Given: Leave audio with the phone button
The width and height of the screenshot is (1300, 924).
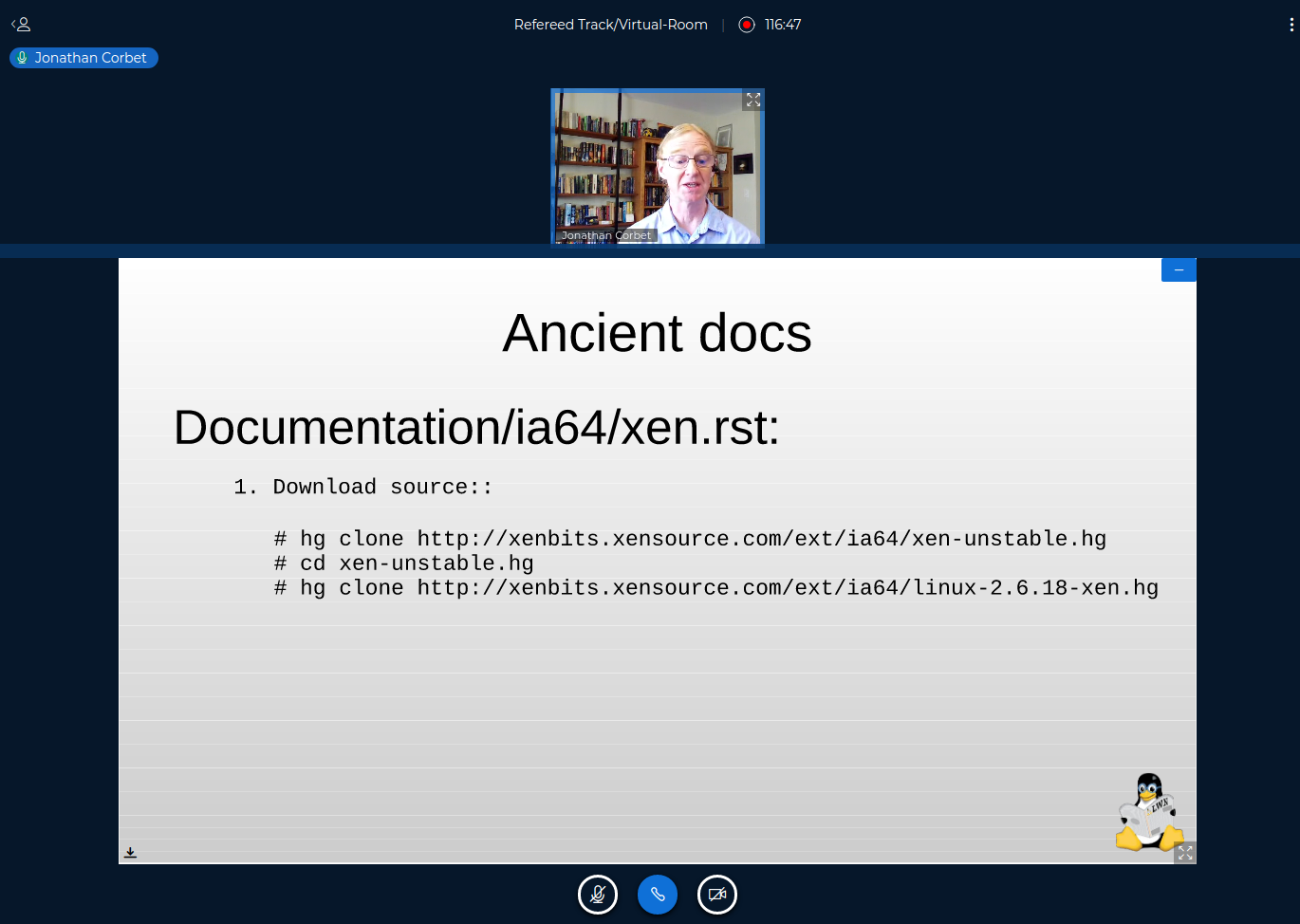Looking at the screenshot, I should (x=658, y=895).
